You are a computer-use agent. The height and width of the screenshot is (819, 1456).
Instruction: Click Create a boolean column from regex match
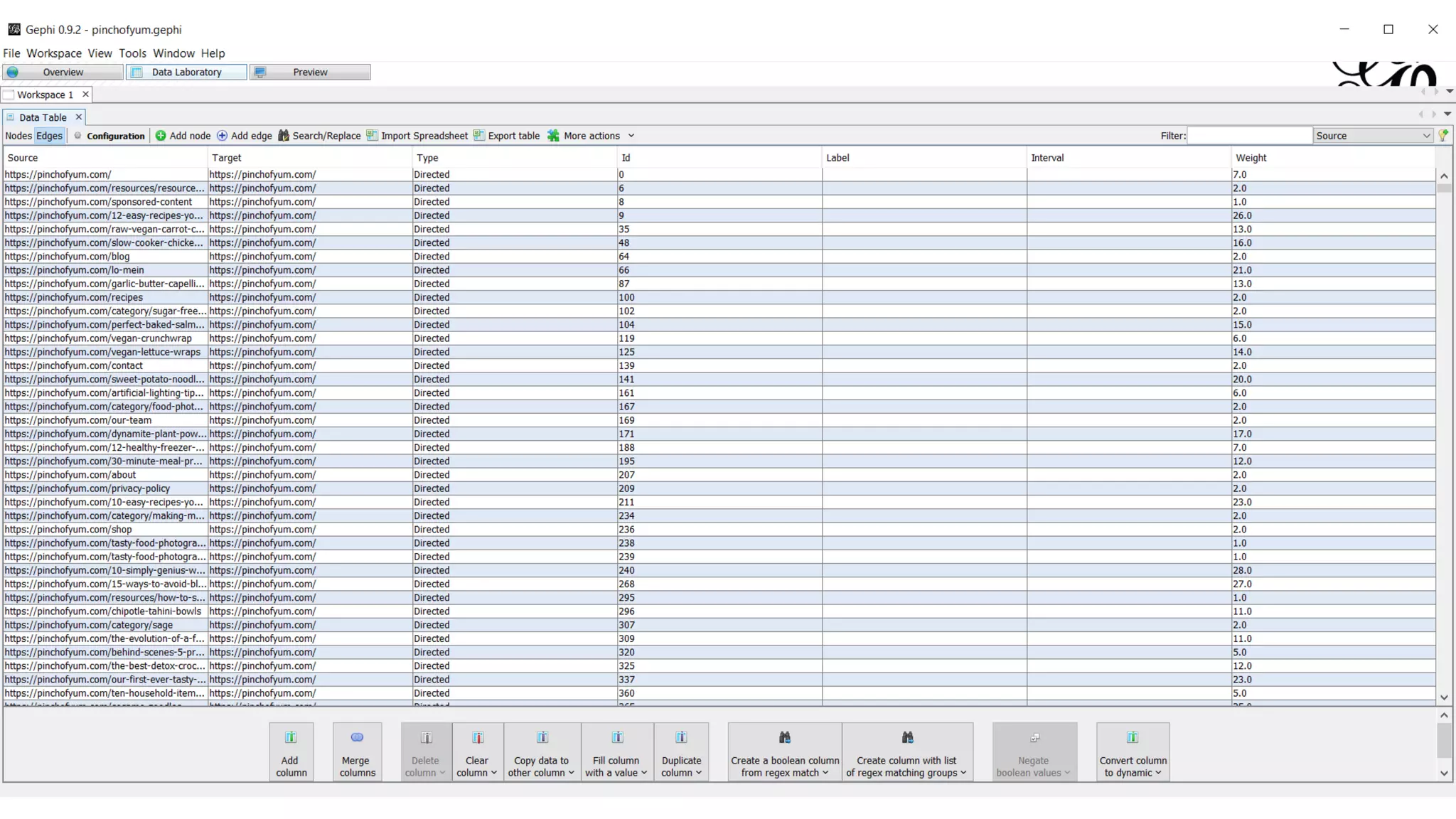pos(784,752)
